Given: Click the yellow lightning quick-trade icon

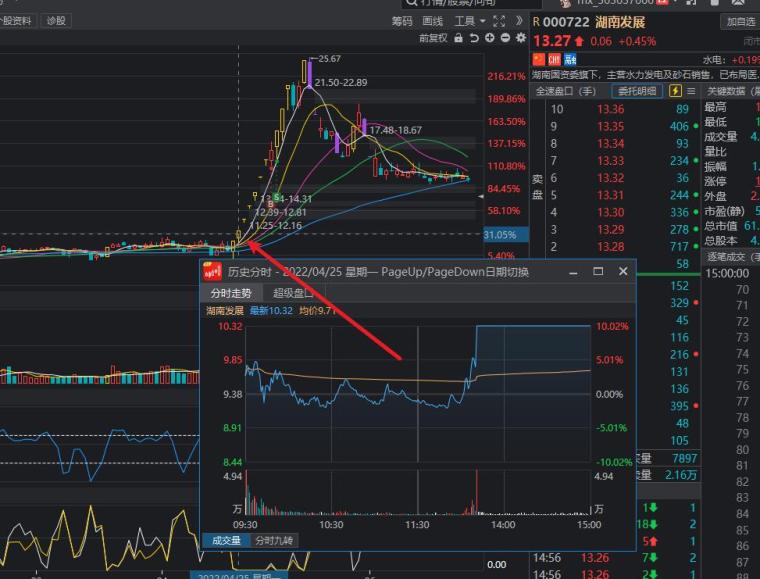Looking at the screenshot, I should (x=675, y=91).
